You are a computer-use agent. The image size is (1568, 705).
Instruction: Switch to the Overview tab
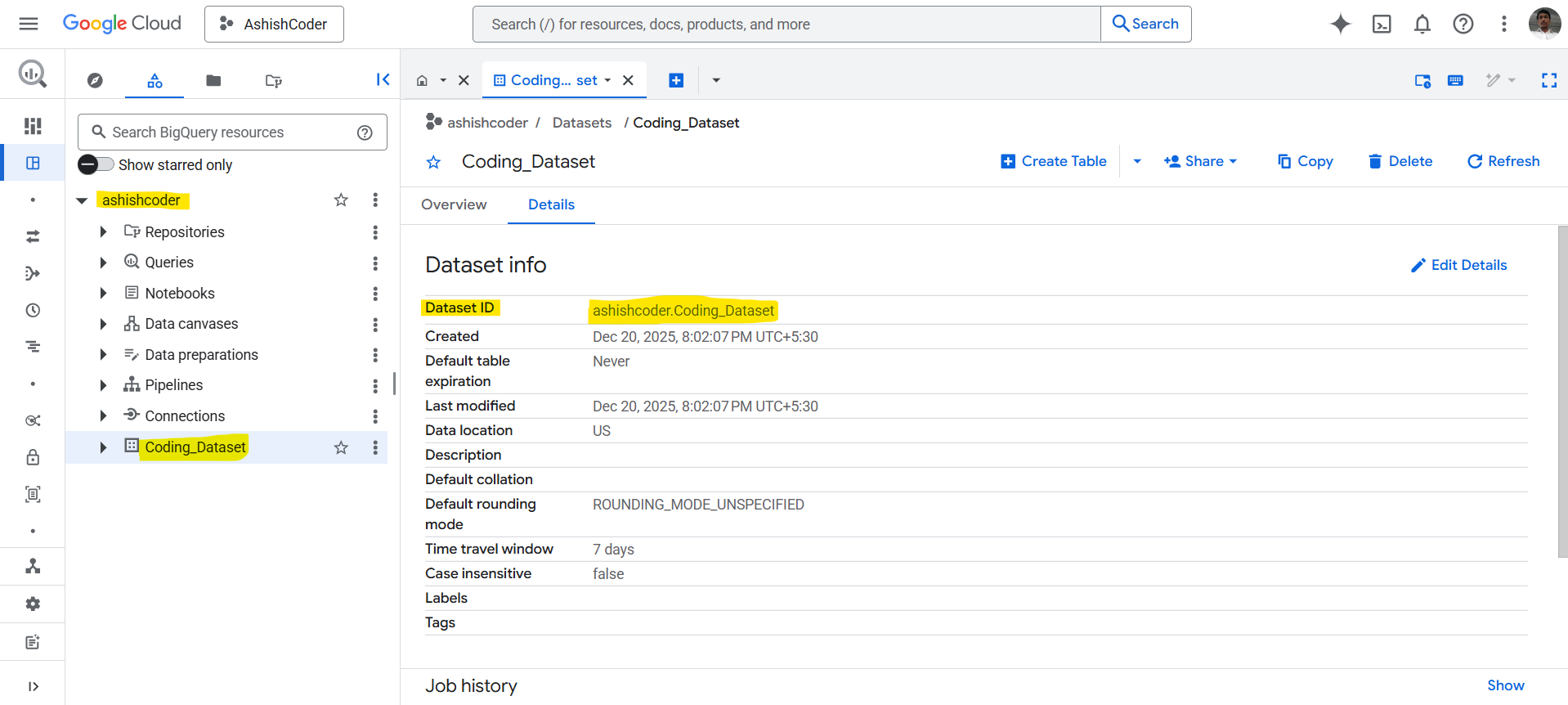tap(454, 204)
